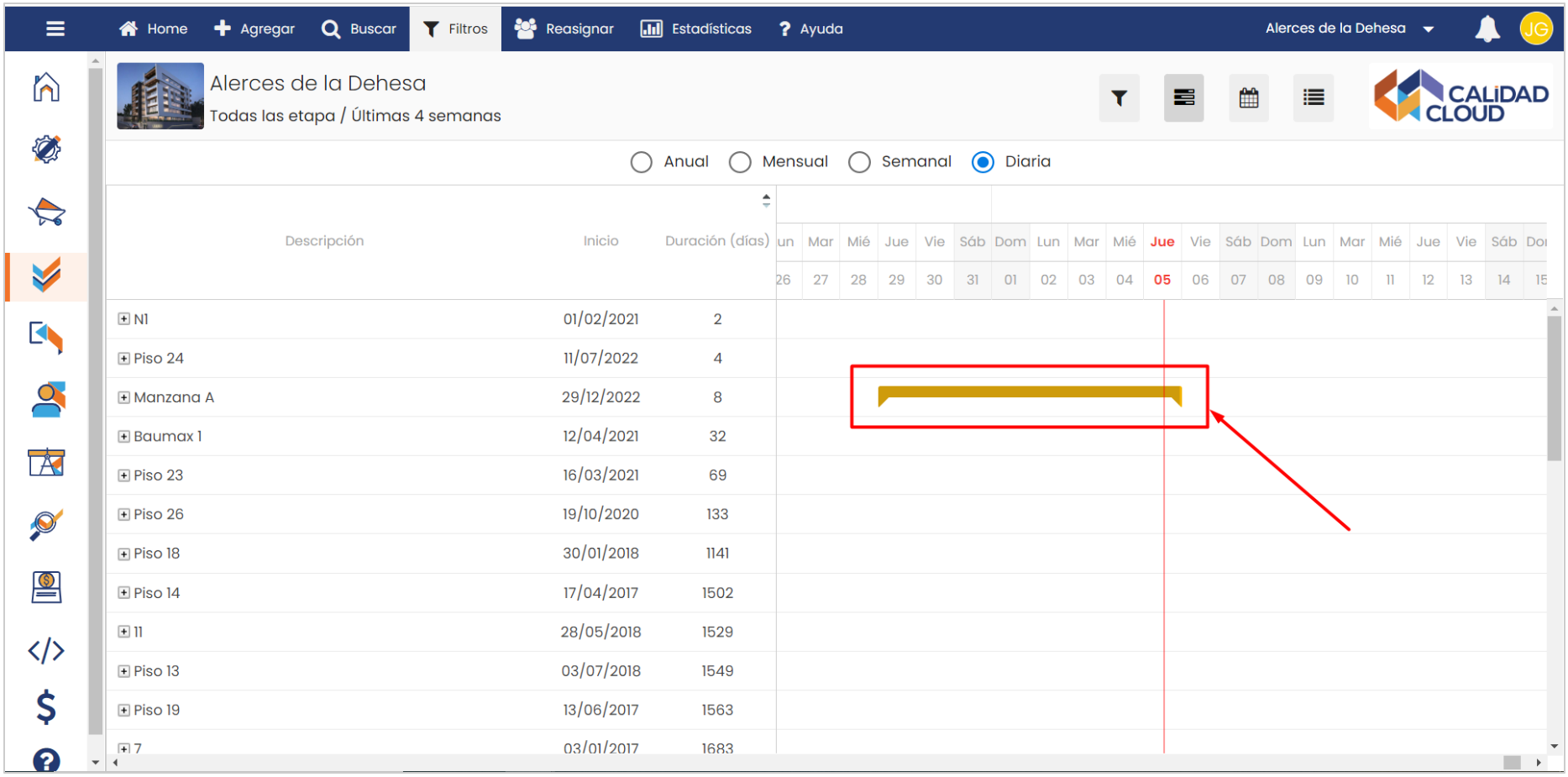Image resolution: width=1568 pixels, height=777 pixels.
Task: Click the project building thumbnail
Action: pyautogui.click(x=160, y=96)
